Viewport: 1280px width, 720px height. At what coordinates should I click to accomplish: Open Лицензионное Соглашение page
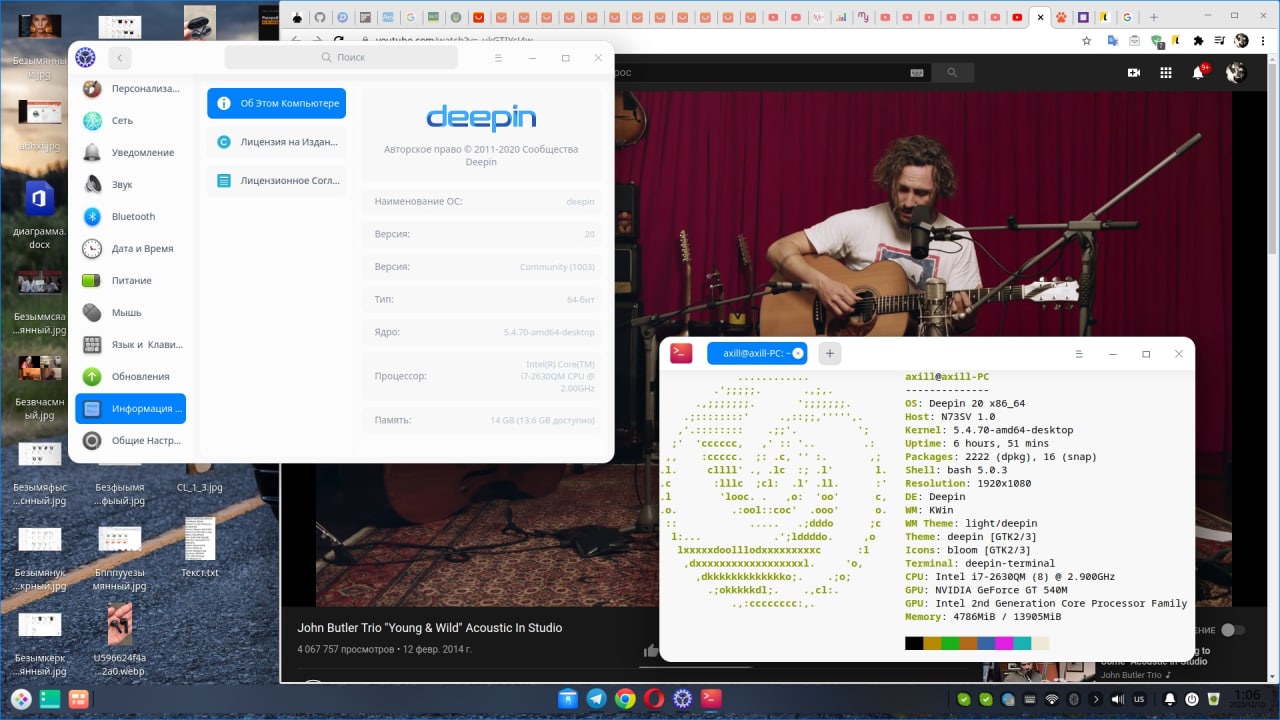click(x=277, y=181)
